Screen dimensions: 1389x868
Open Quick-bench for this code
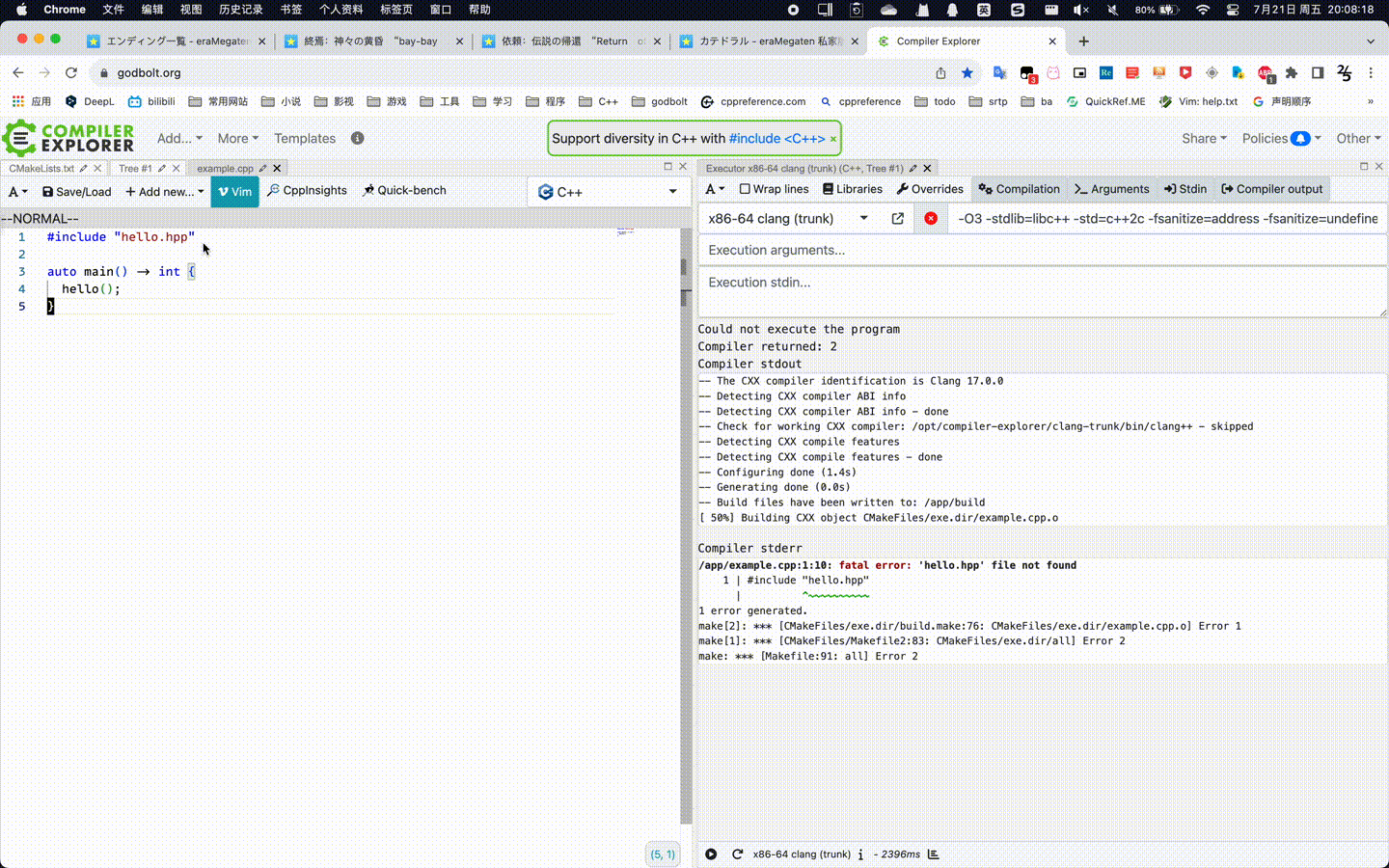click(x=404, y=191)
